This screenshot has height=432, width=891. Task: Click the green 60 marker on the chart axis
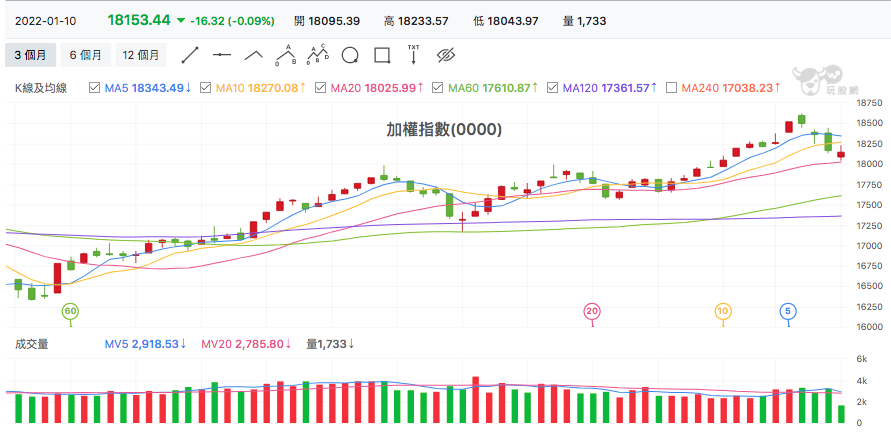(70, 311)
